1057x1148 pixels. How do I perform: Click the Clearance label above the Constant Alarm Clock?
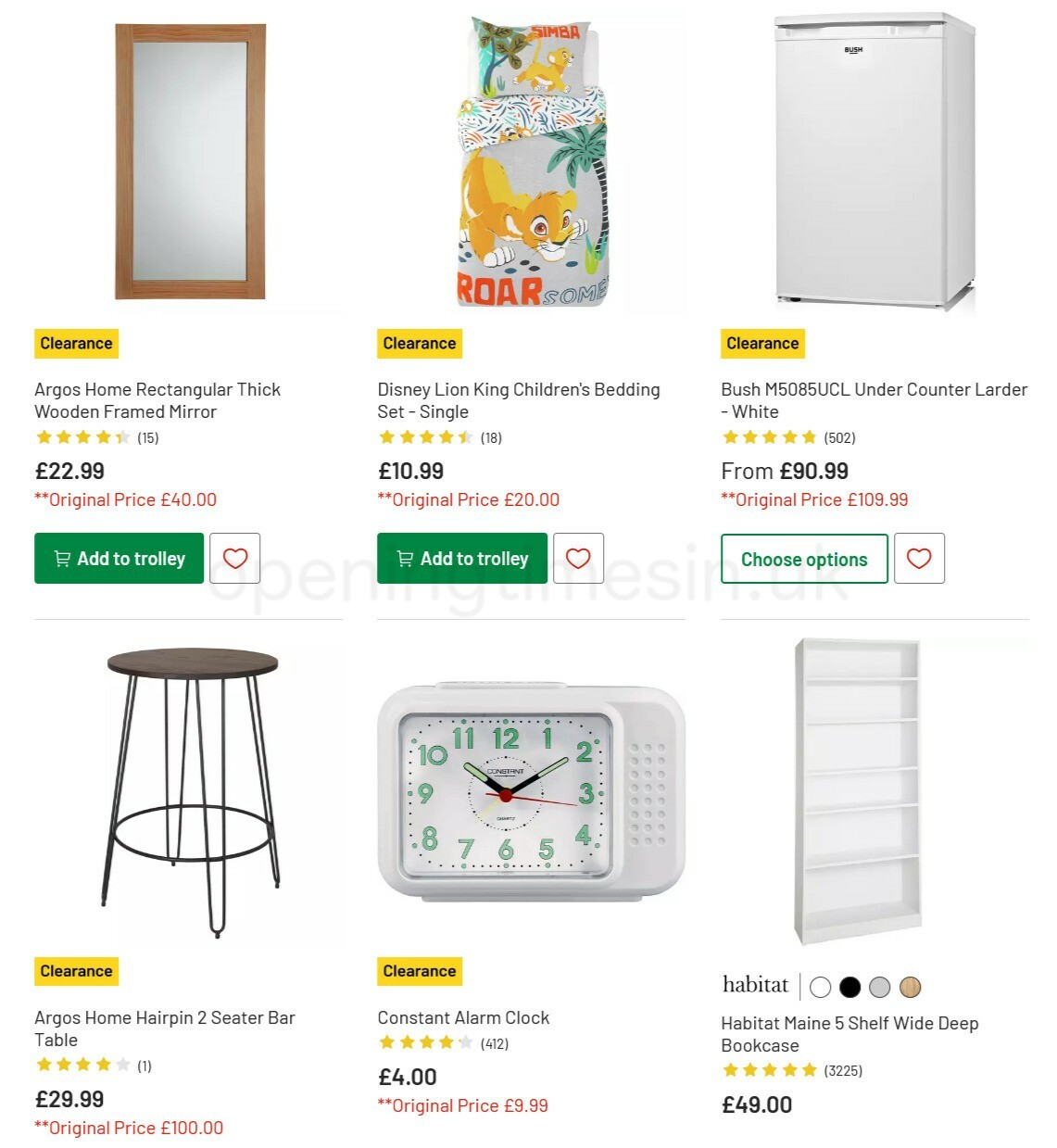click(x=419, y=971)
